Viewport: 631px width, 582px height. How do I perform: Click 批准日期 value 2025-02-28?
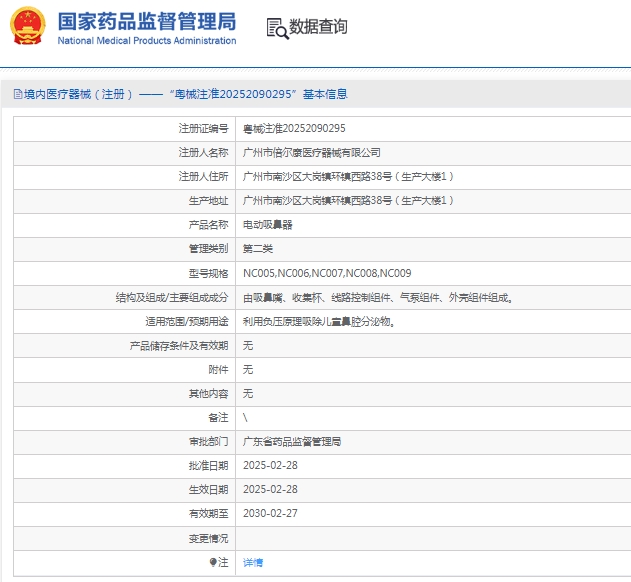click(270, 465)
